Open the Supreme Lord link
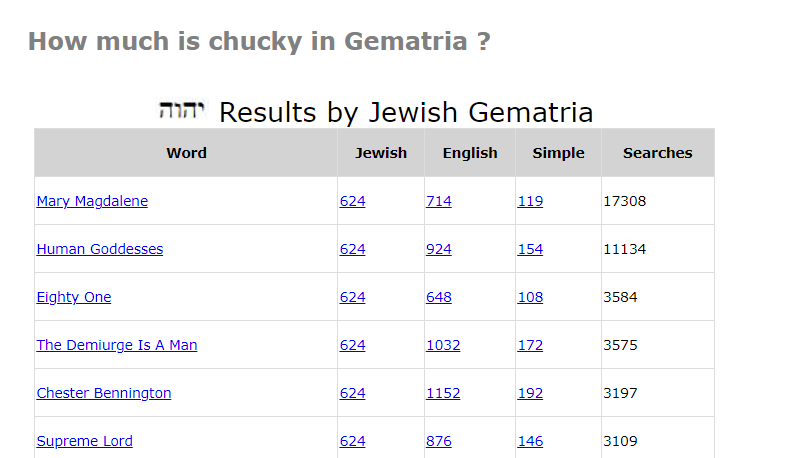The height and width of the screenshot is (458, 806). 85,441
